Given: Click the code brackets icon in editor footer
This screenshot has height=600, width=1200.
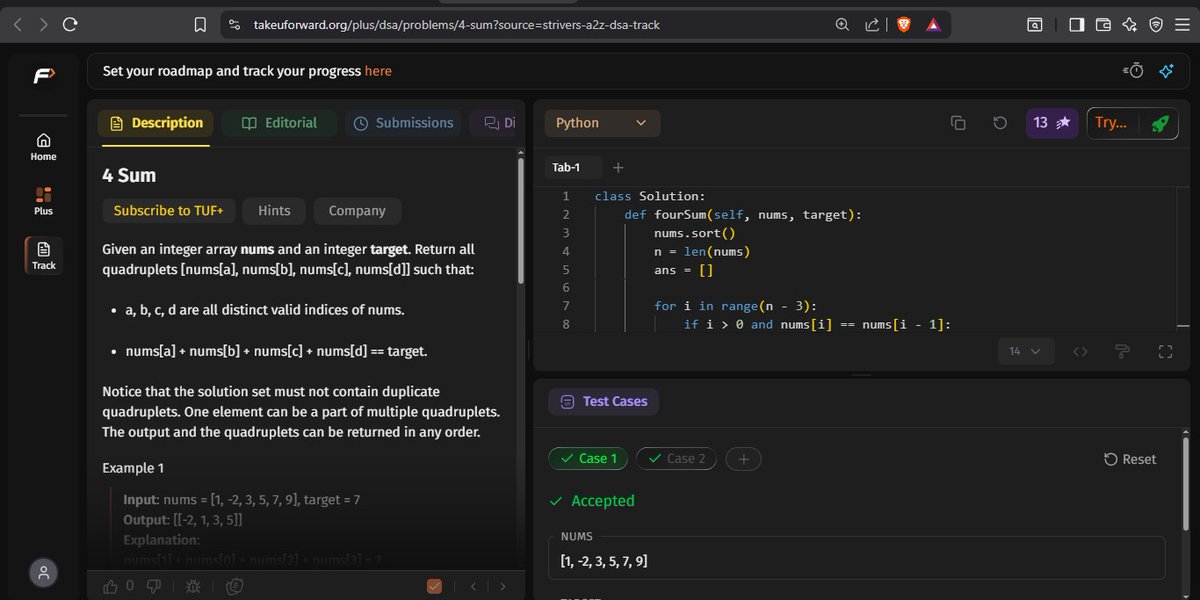Looking at the screenshot, I should tap(1080, 351).
